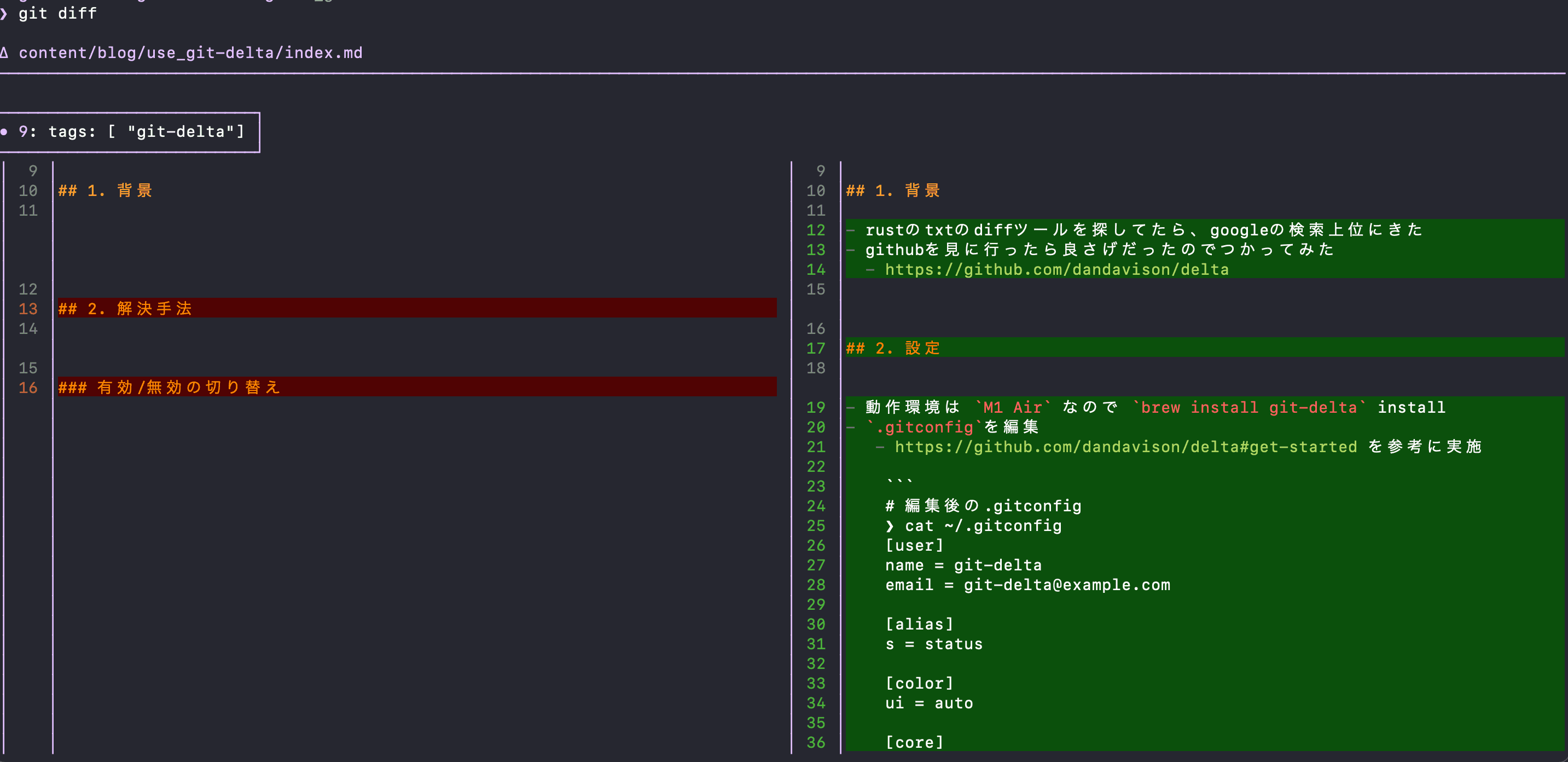The image size is (1568, 762).
Task: Click the 'brew install git-delta' inline code
Action: pos(1248,407)
